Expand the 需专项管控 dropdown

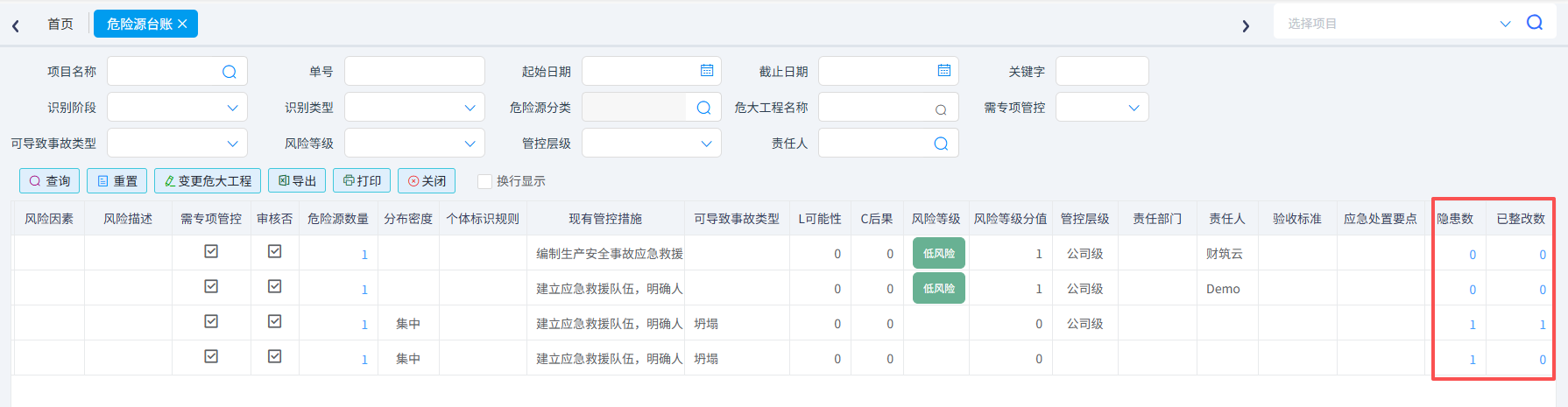[x=1134, y=108]
